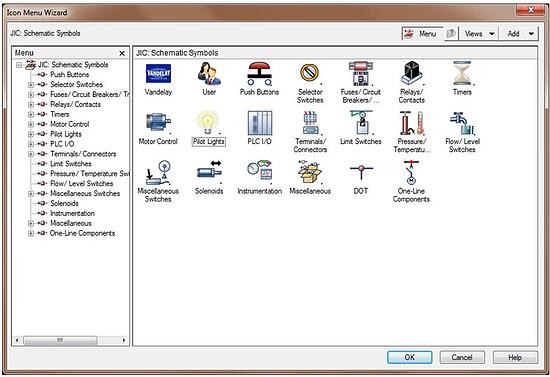
Task: Open the Solenoids icon
Action: coord(209,172)
